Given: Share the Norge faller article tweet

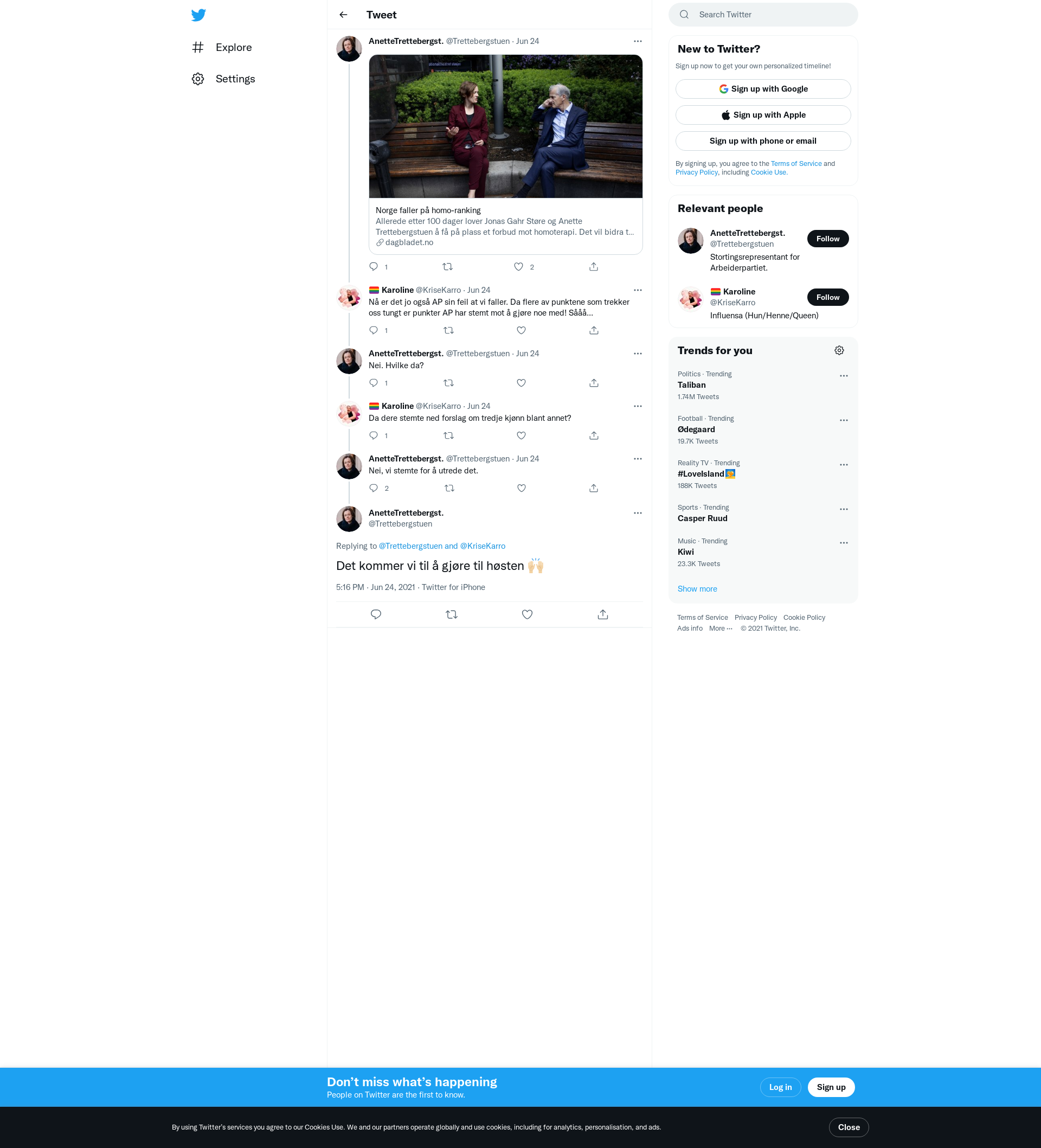Looking at the screenshot, I should (593, 266).
